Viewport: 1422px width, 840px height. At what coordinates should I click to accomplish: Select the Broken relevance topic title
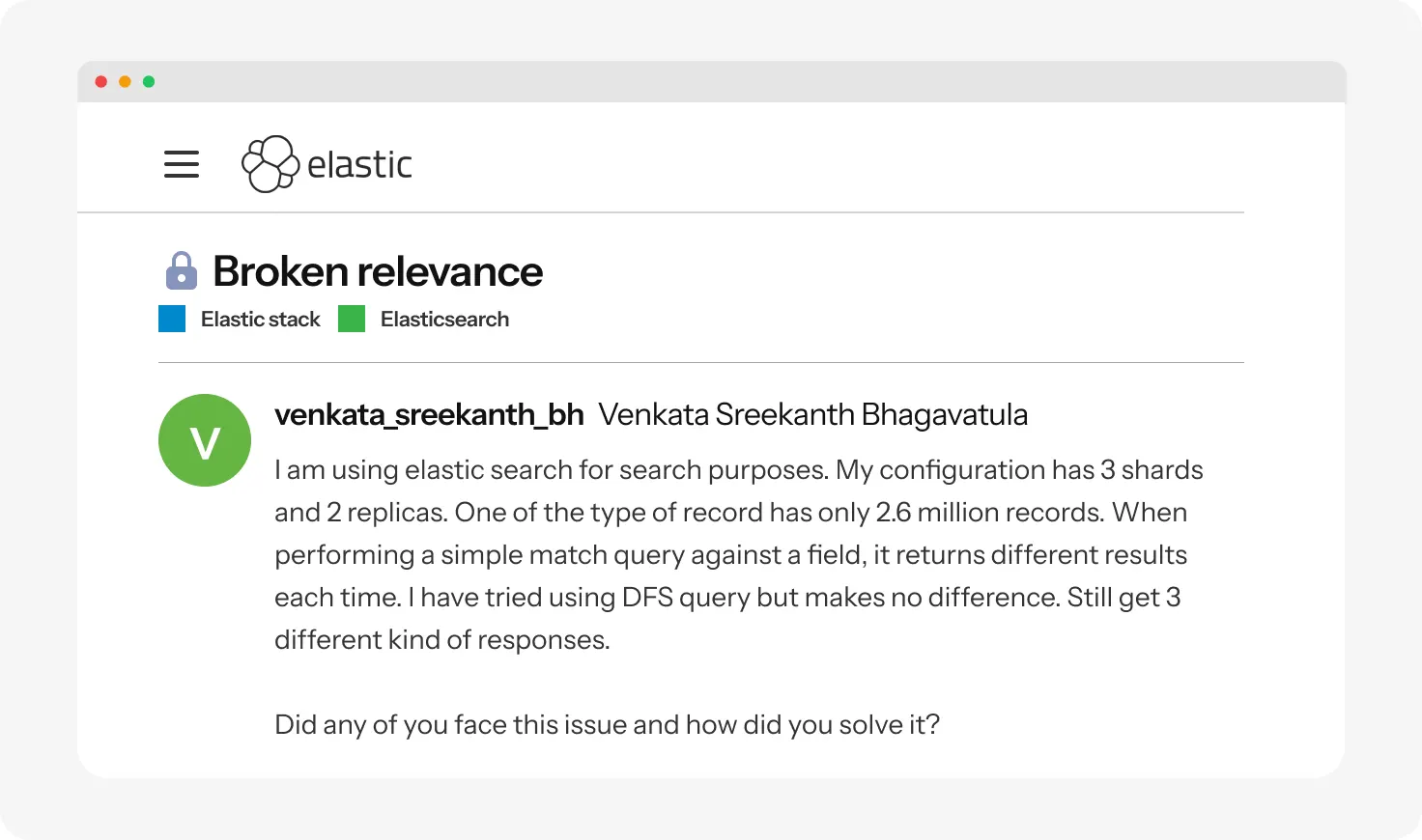pyautogui.click(x=378, y=271)
